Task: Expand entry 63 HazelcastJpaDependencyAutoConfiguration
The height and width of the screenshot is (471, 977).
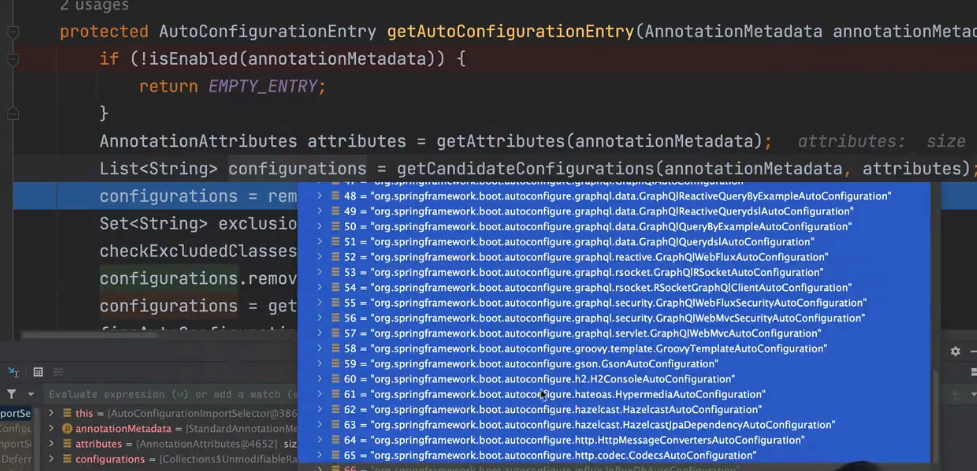Action: coord(320,425)
